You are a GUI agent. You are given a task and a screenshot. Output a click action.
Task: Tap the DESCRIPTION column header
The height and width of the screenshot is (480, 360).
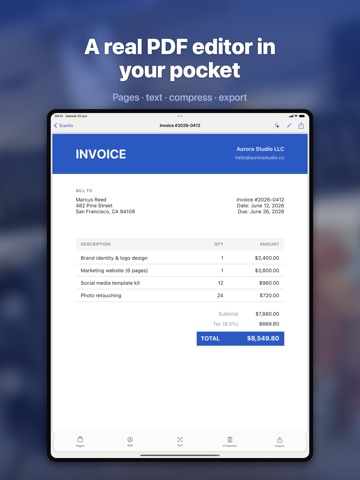click(x=96, y=244)
